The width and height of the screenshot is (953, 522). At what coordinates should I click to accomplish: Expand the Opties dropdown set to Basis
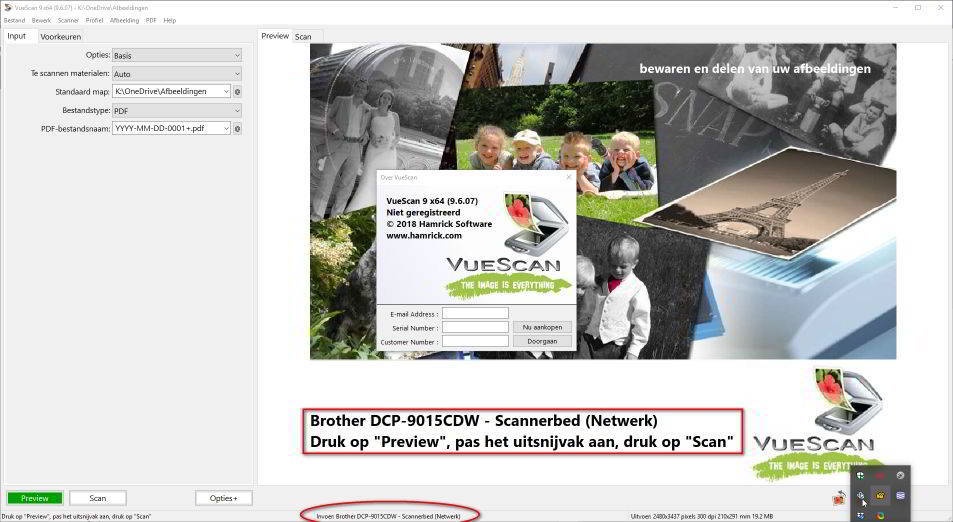tap(177, 55)
